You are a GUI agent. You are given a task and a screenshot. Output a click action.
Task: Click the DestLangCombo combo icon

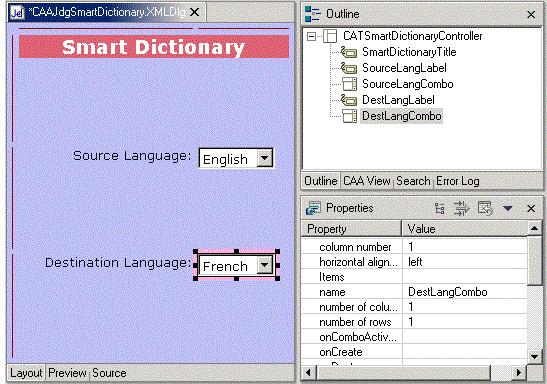(349, 116)
